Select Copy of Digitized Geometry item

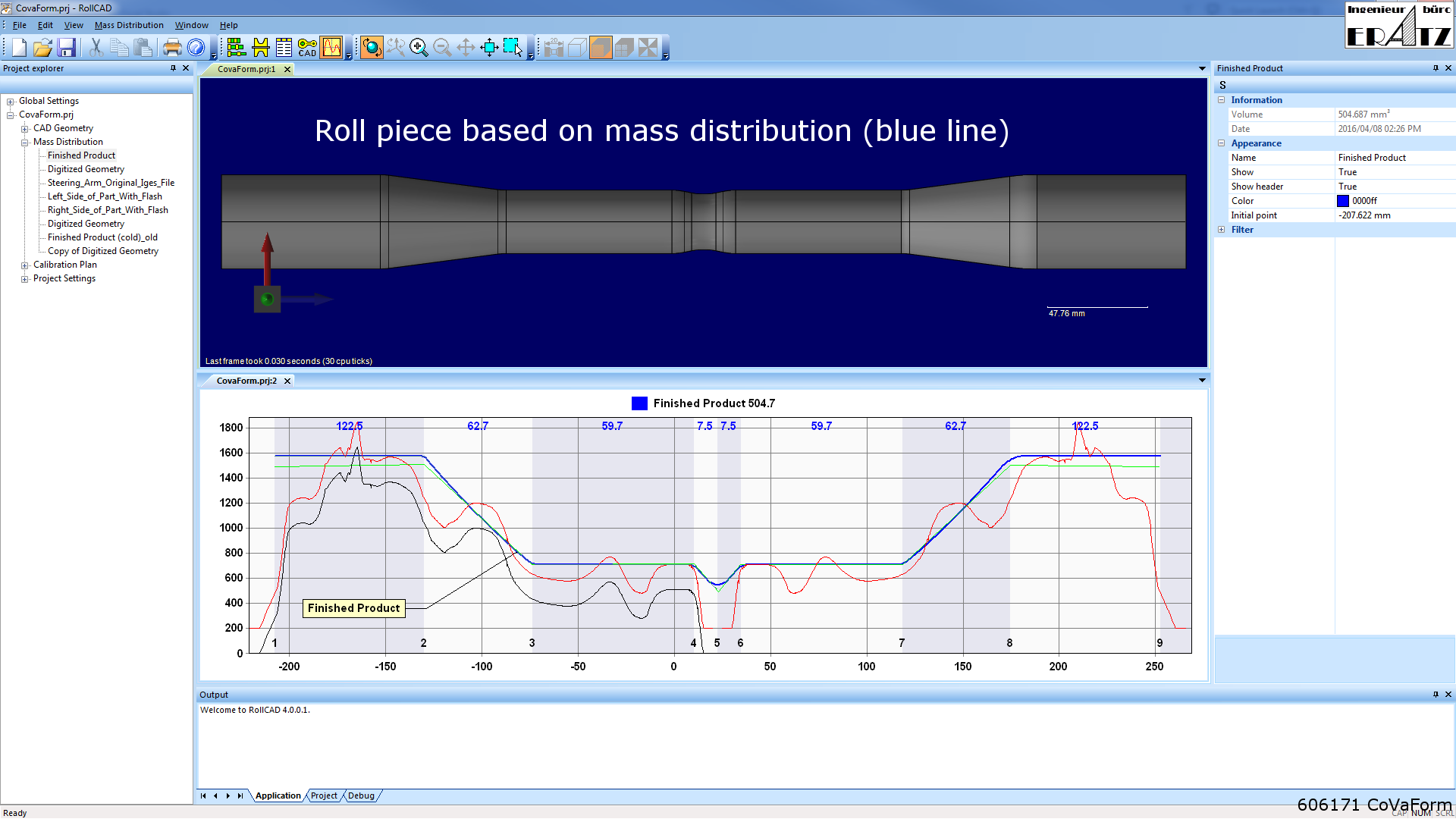(103, 251)
